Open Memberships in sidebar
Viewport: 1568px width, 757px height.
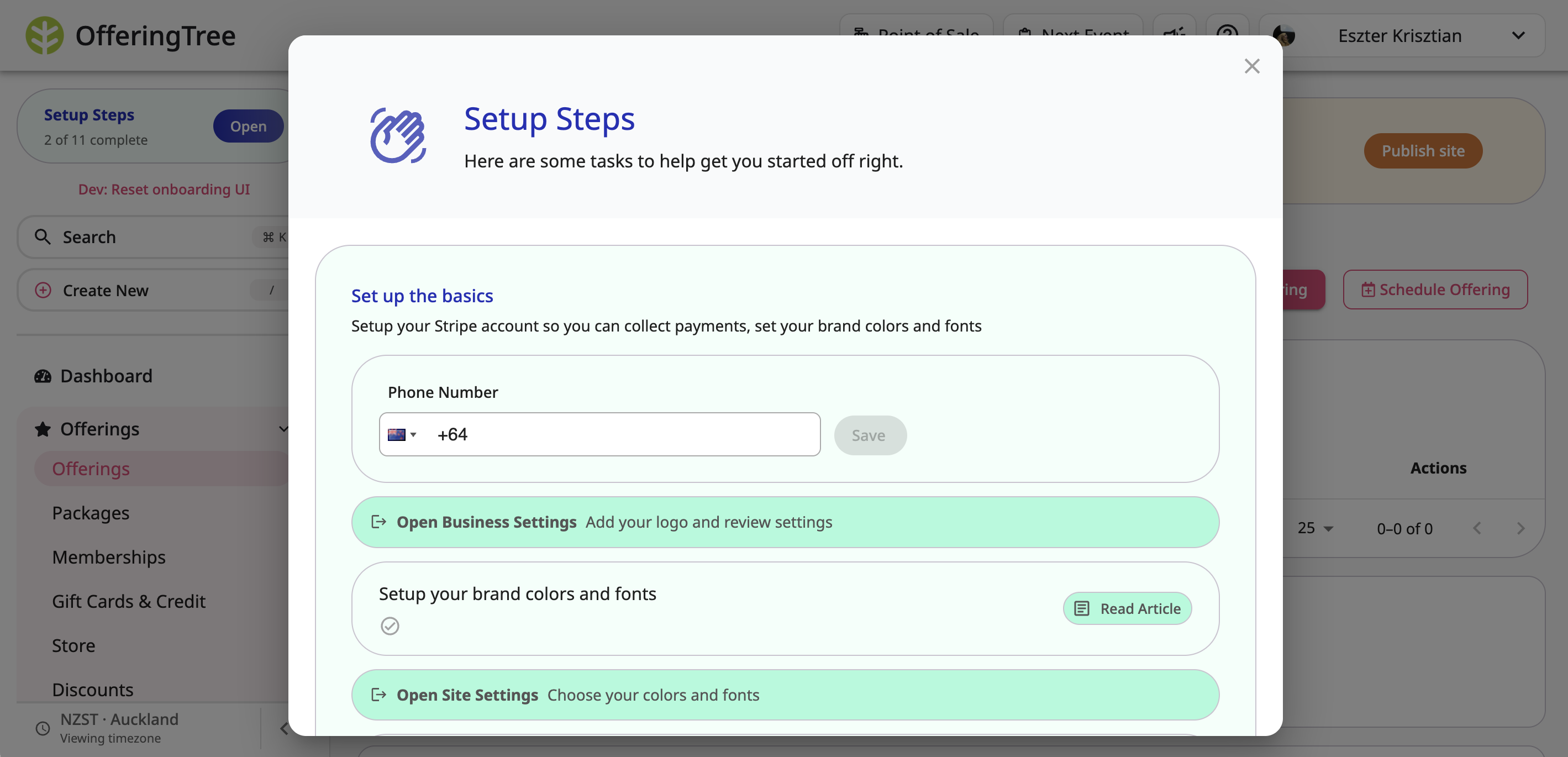[108, 557]
